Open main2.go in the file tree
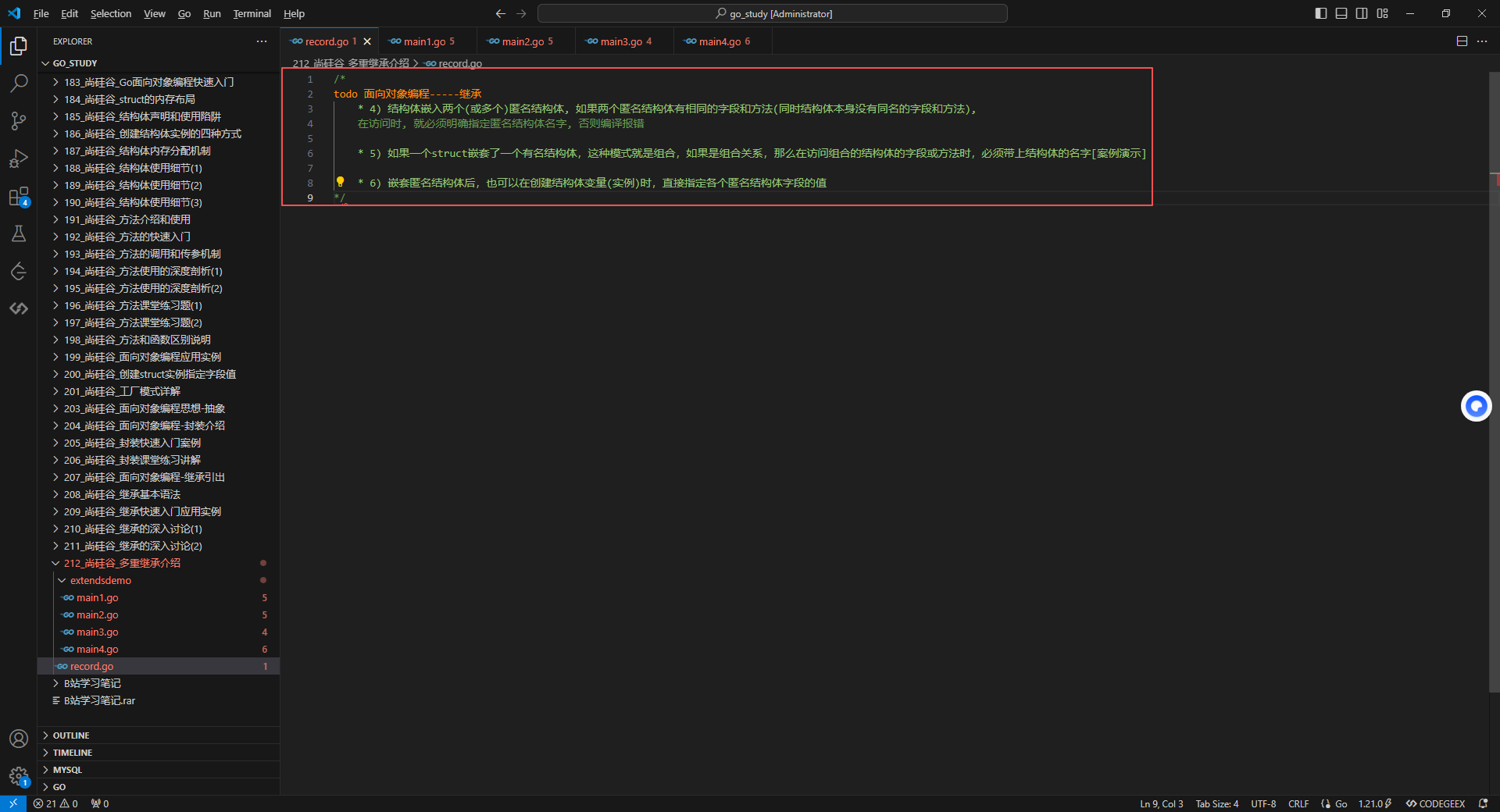The width and height of the screenshot is (1500, 812). 159,614
